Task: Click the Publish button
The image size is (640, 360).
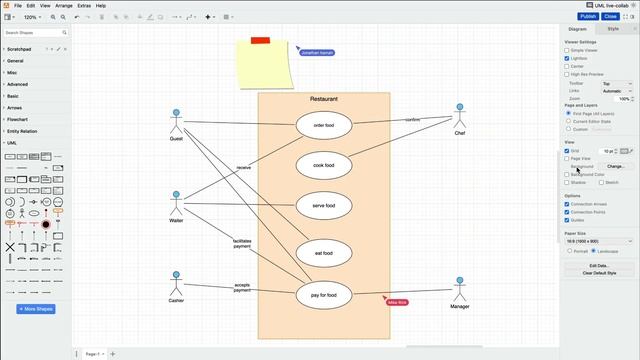Action: tap(588, 16)
